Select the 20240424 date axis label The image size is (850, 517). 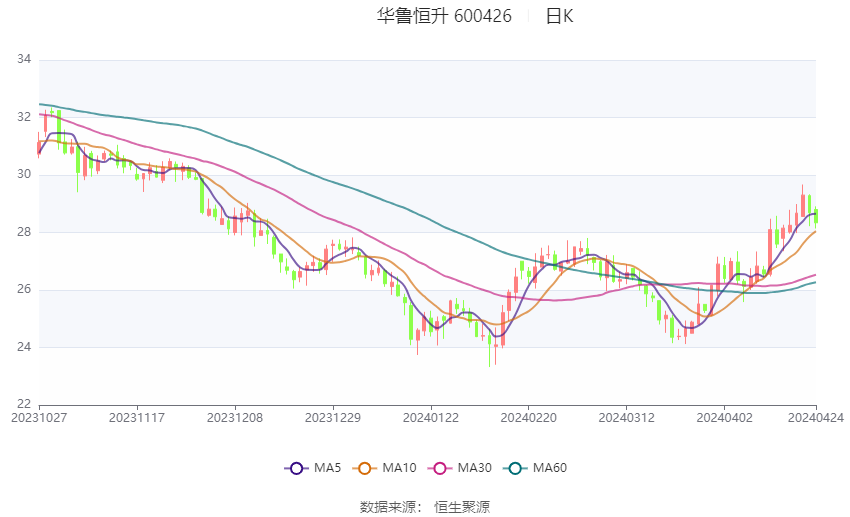point(816,418)
